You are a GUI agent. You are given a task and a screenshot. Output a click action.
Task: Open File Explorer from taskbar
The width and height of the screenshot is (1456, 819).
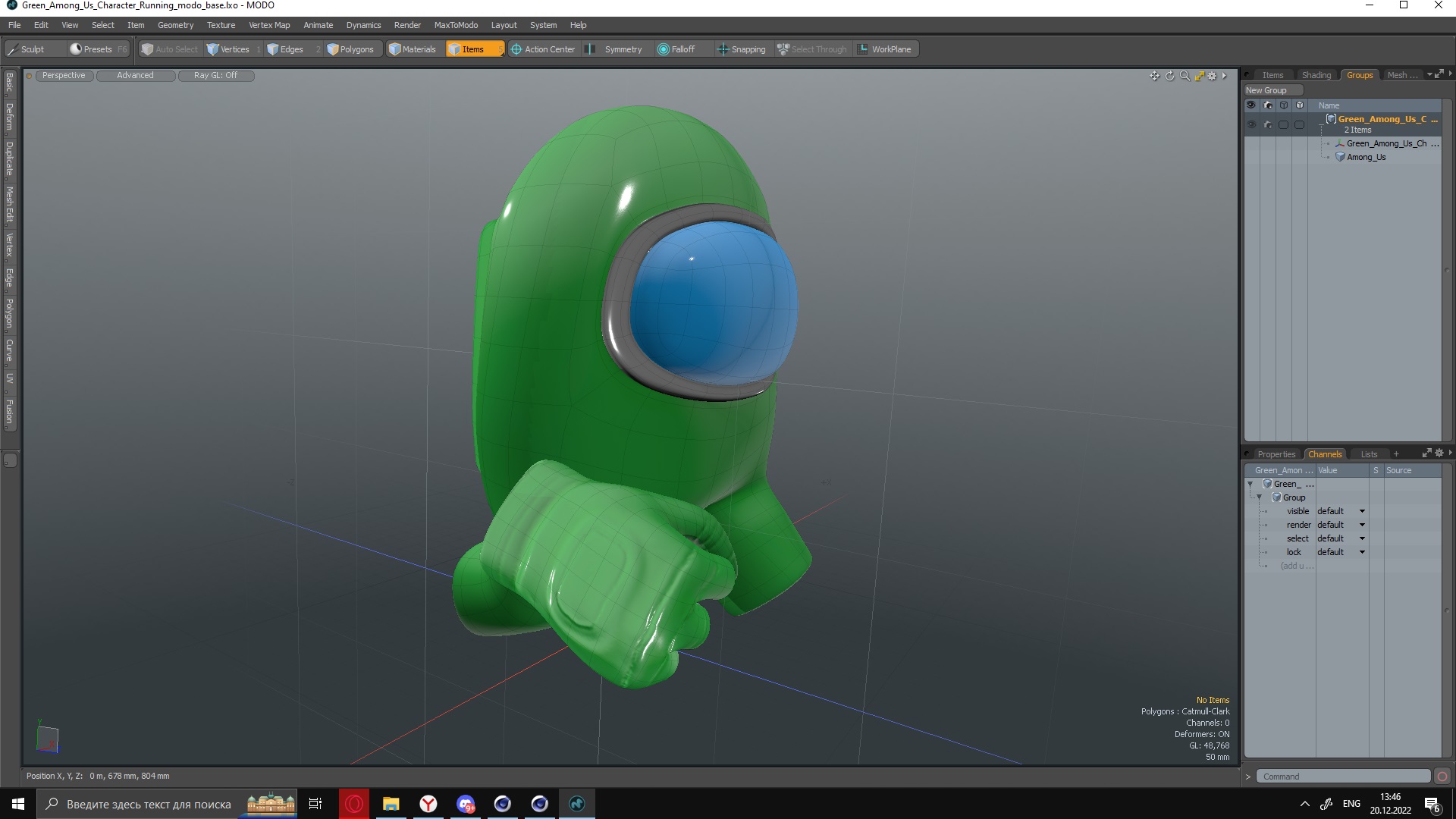tap(391, 804)
